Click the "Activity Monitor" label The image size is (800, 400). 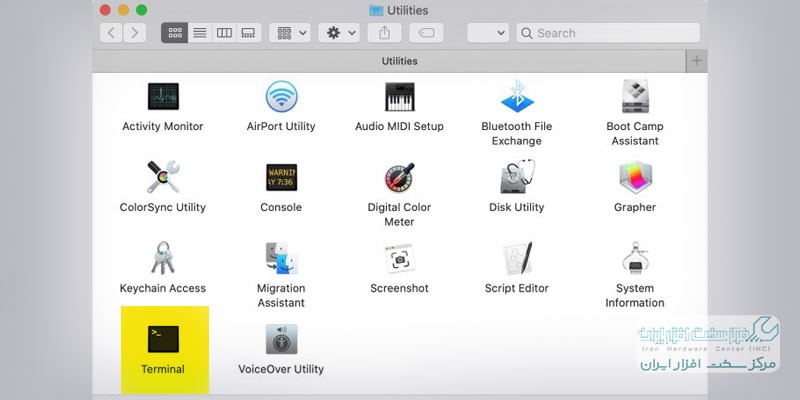(163, 127)
